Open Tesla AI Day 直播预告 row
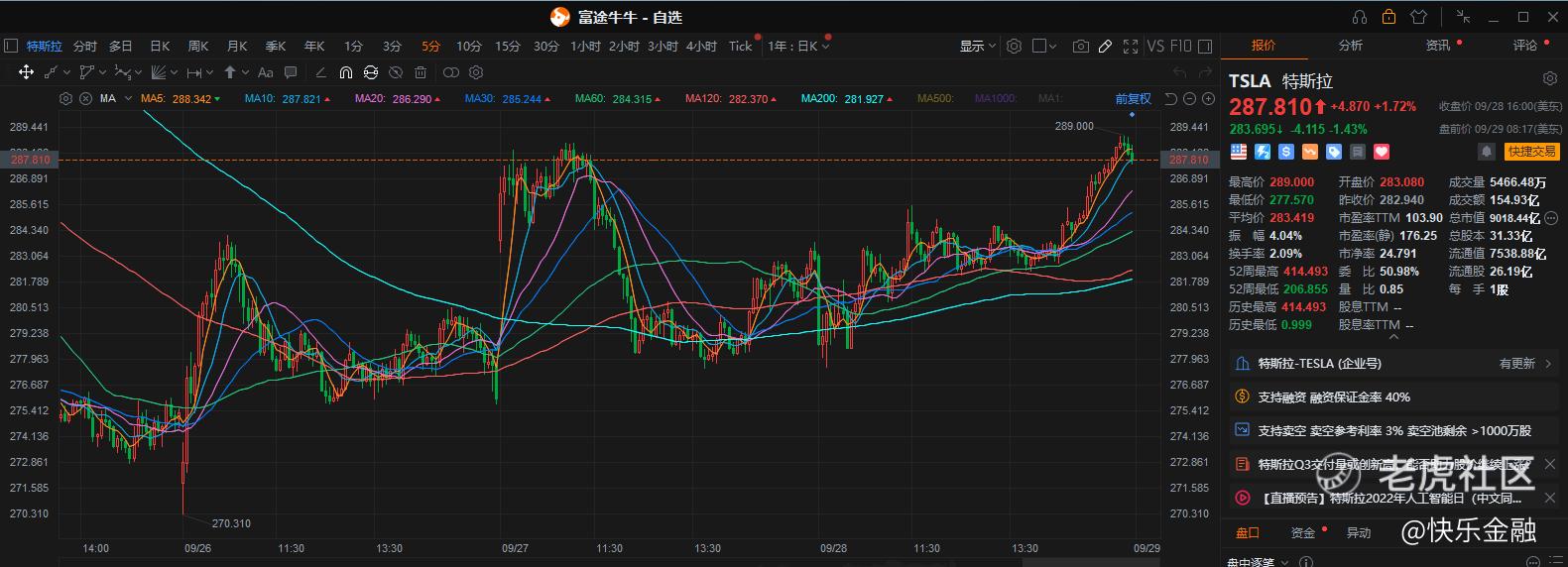Viewport: 1568px width, 567px height. [1393, 499]
